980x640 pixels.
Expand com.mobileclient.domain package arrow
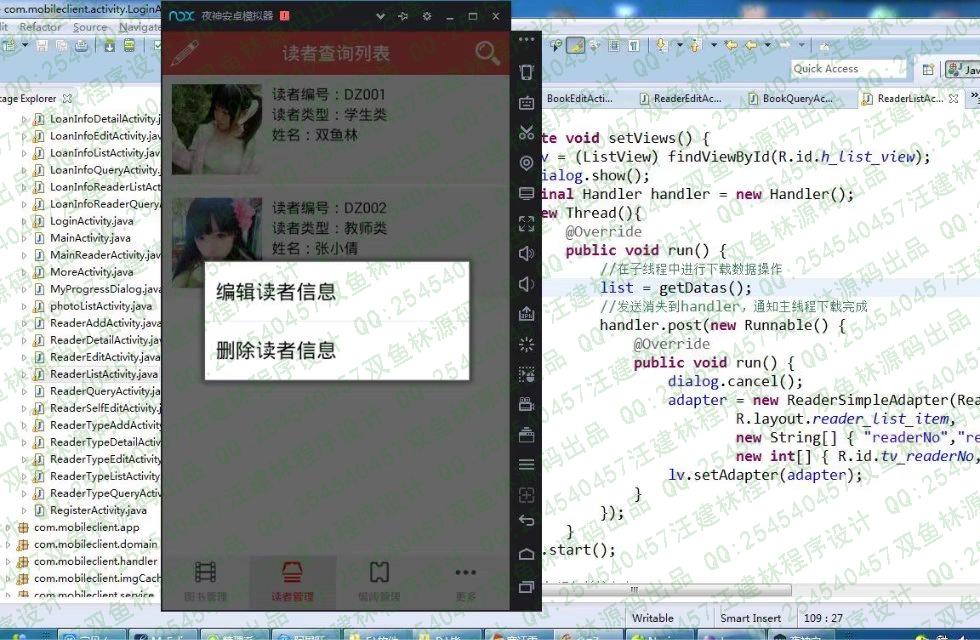point(8,544)
